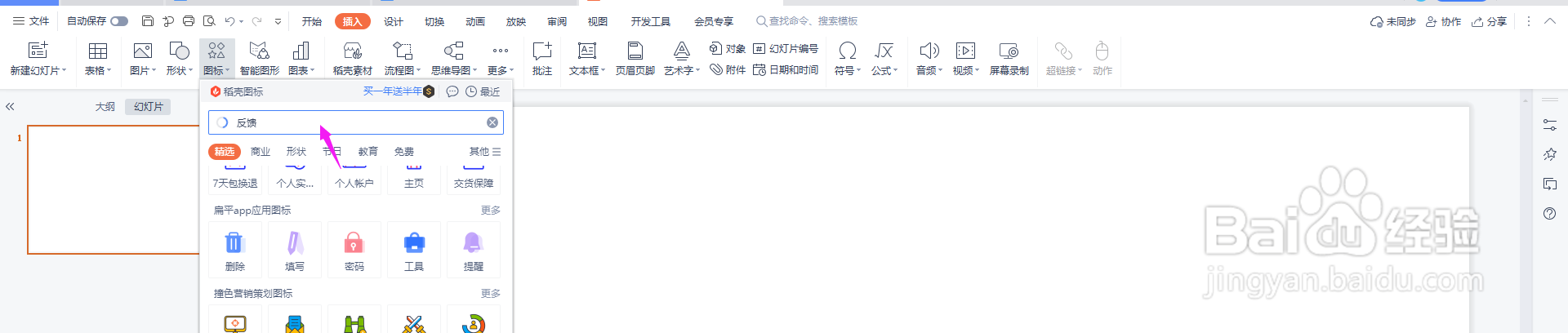Click the 分享 share button
Viewport: 1568px width, 333px height.
click(1490, 22)
